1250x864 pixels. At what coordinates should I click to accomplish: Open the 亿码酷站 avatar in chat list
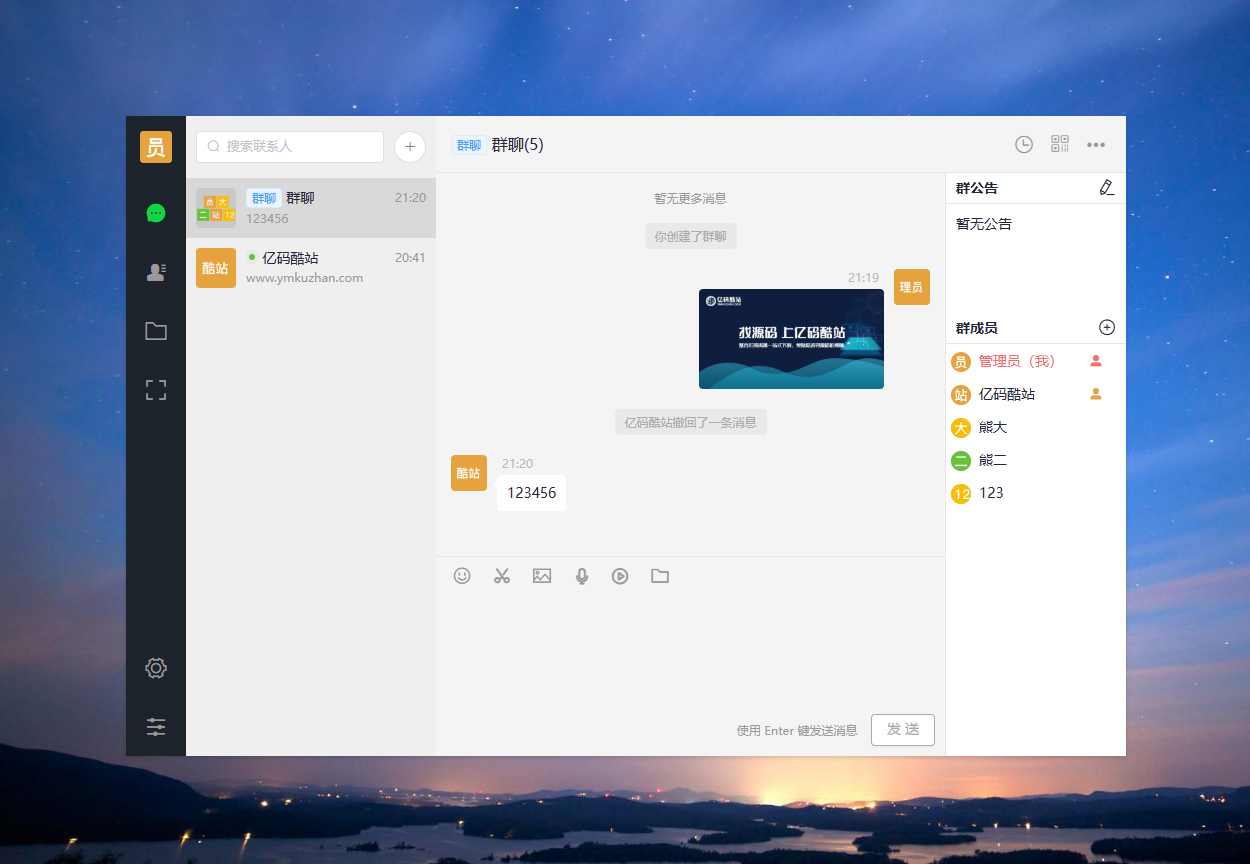[x=216, y=268]
